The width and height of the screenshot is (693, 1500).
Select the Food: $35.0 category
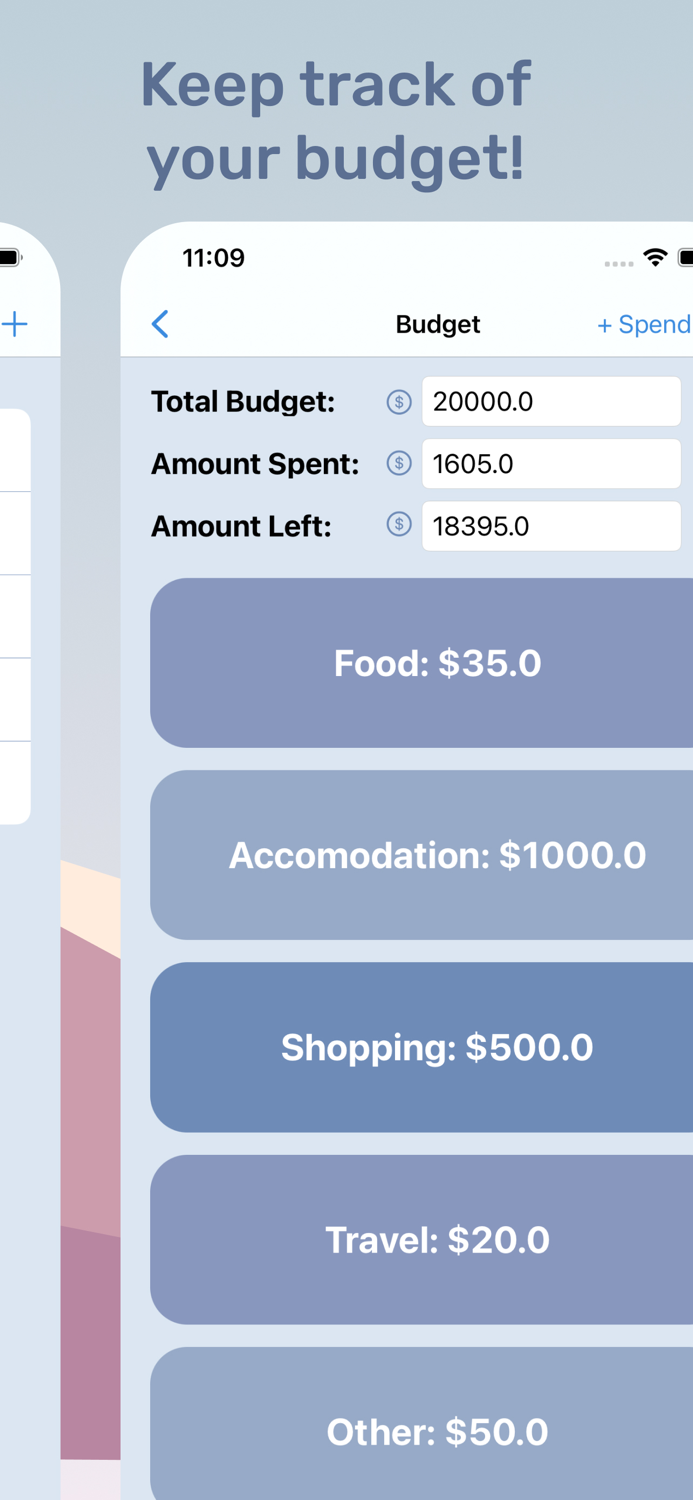pos(437,662)
